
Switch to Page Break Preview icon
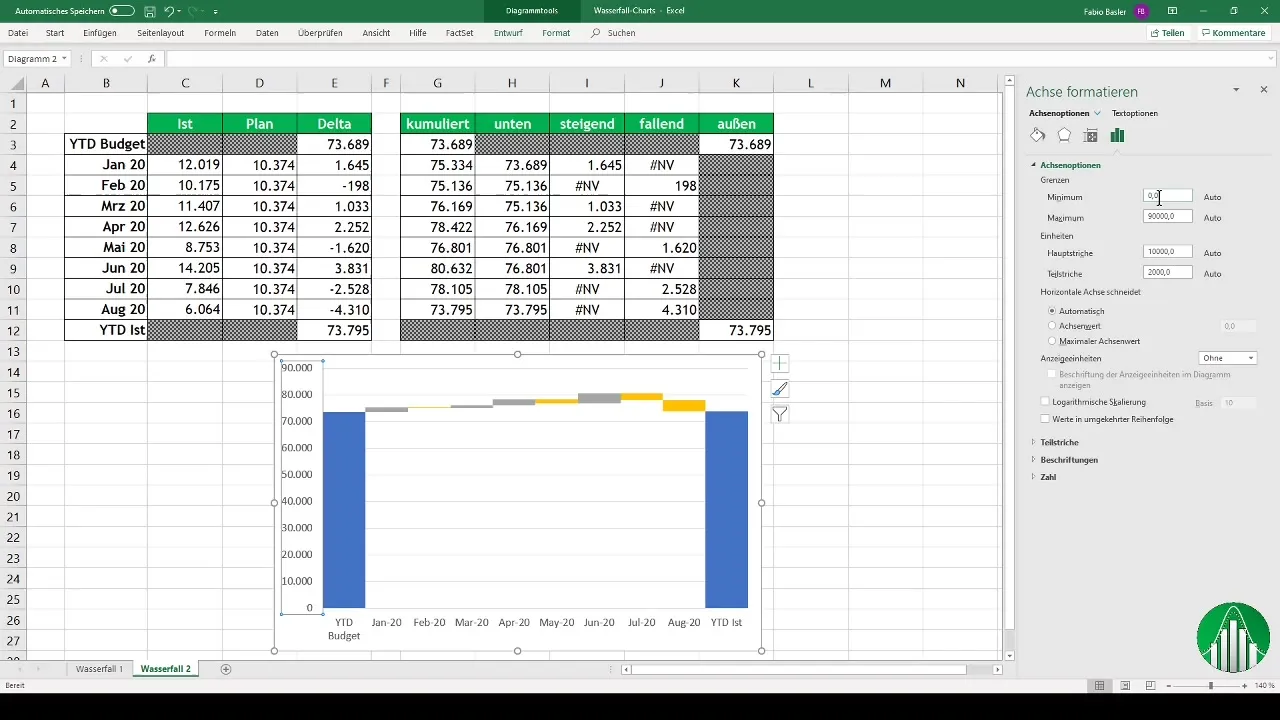(x=1151, y=686)
